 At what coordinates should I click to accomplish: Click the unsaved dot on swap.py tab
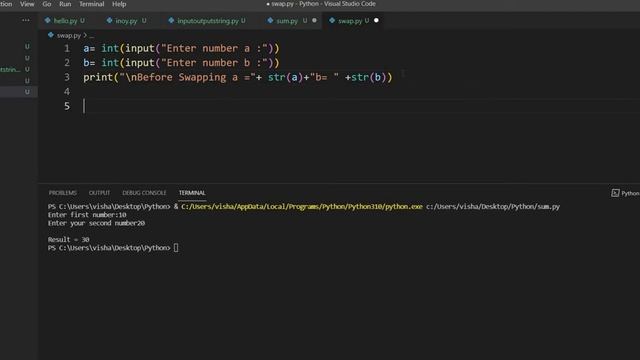376,20
